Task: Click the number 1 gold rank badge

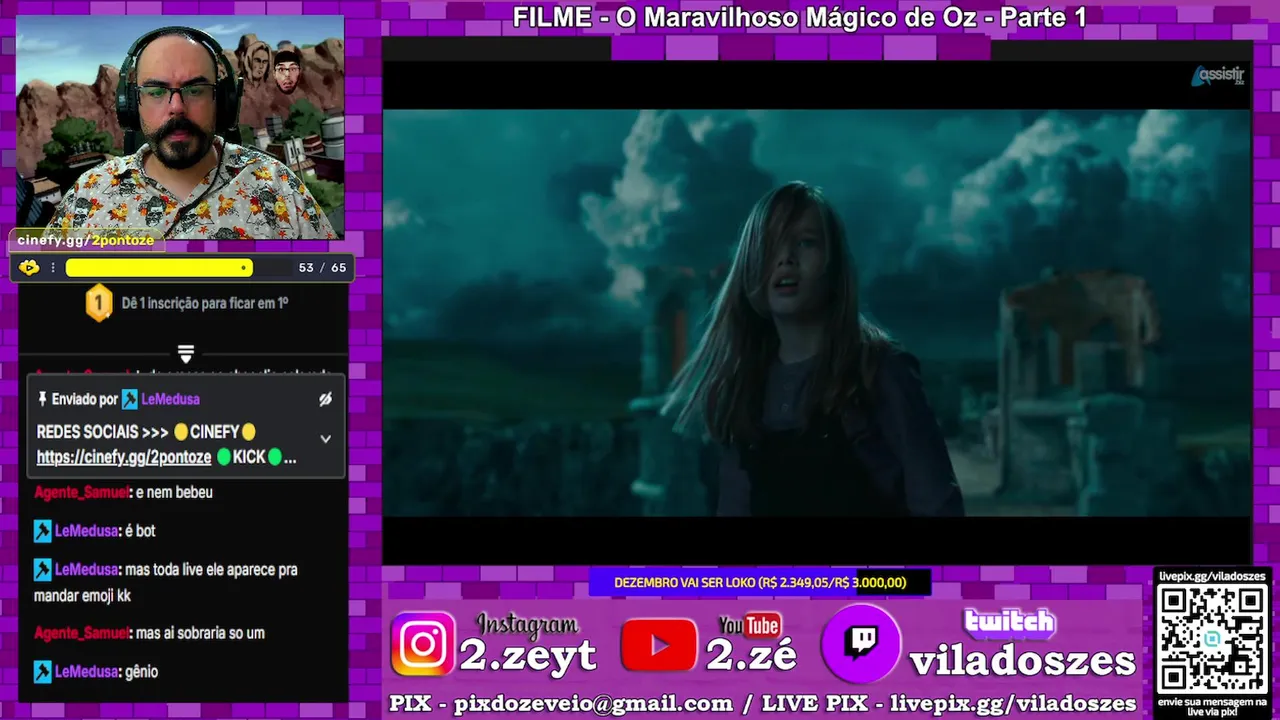Action: click(98, 302)
